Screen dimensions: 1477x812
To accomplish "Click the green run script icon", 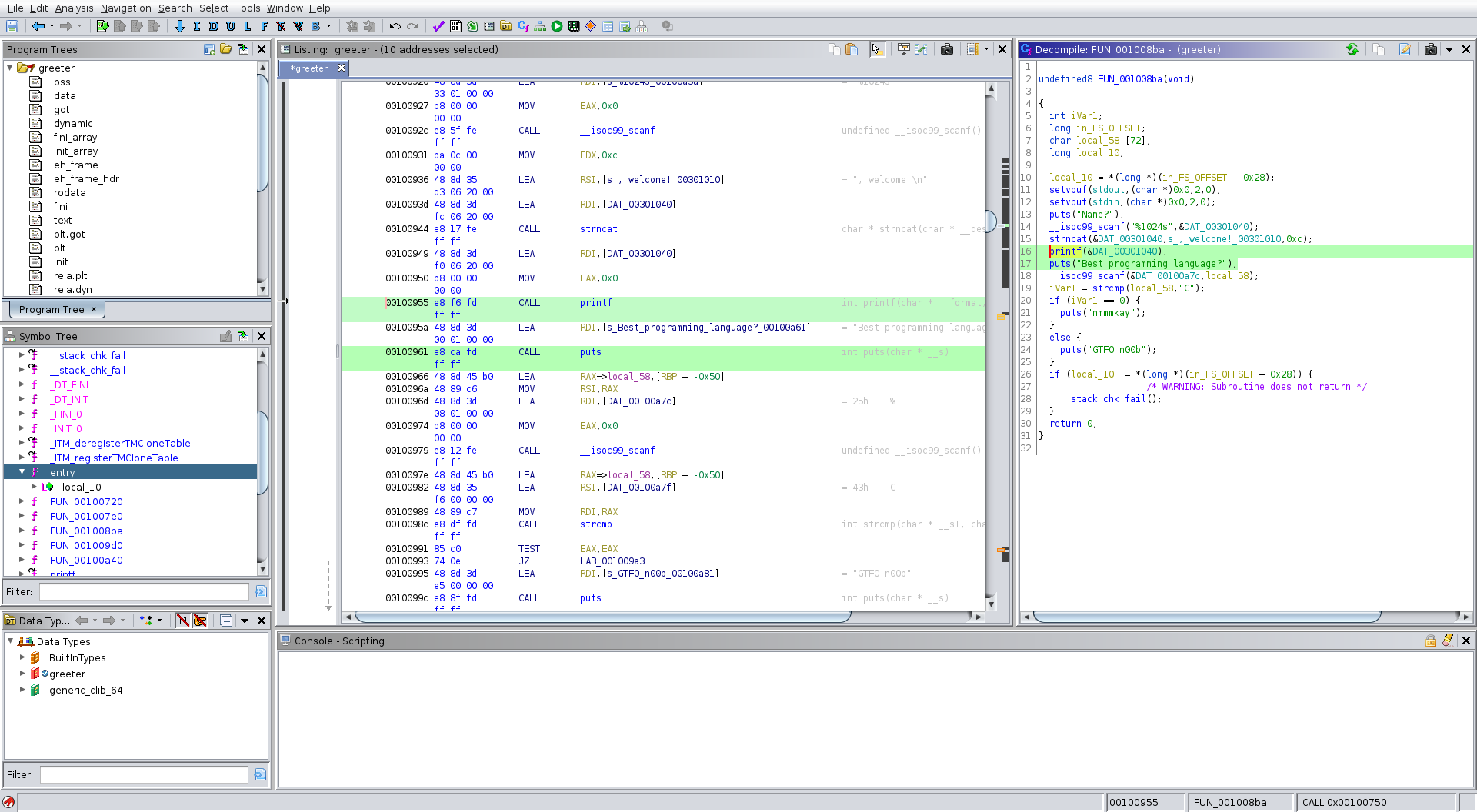I will click(557, 26).
